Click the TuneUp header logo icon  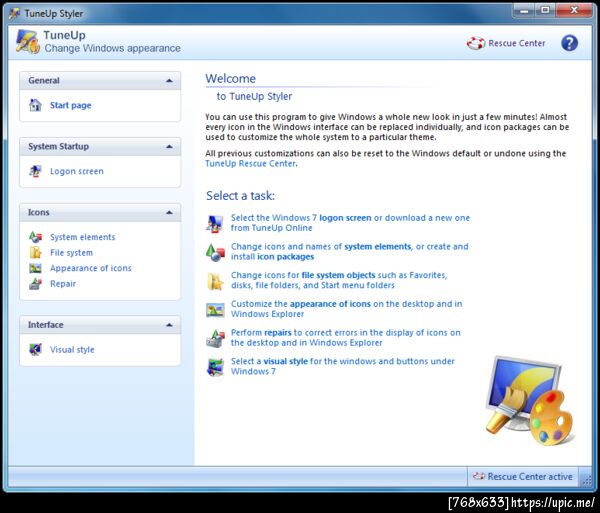coord(28,41)
